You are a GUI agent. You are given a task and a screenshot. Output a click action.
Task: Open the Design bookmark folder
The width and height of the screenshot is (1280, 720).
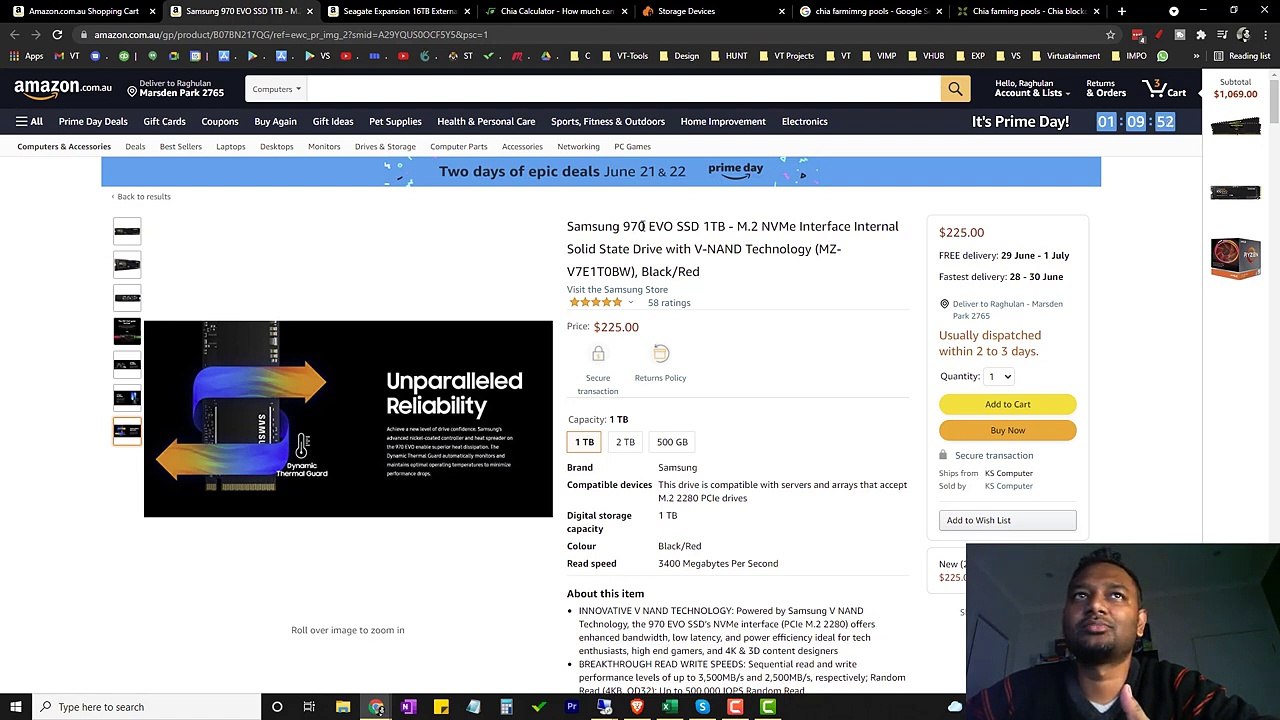point(679,56)
